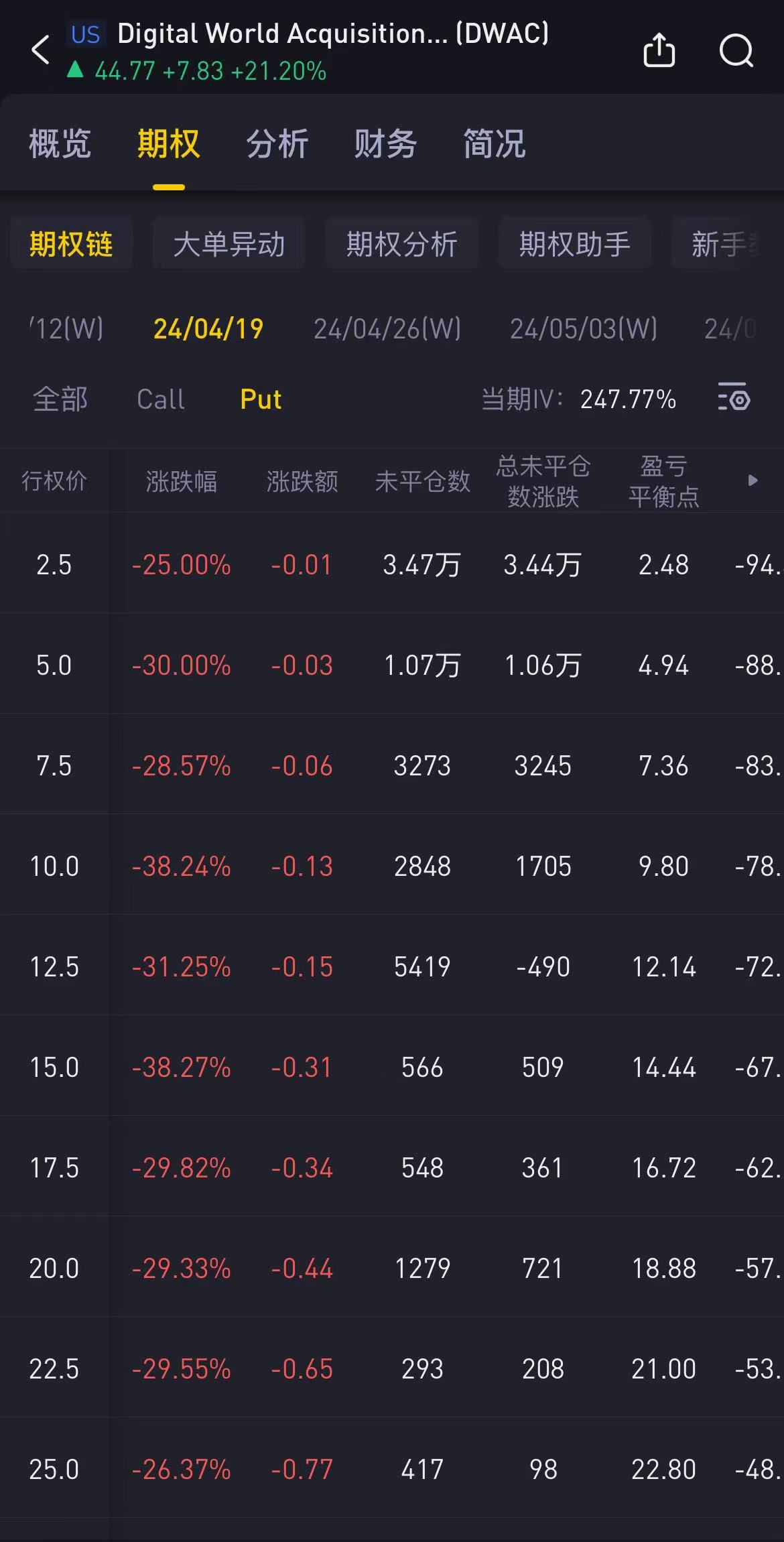Select the Put filter
This screenshot has width=784, height=1542.
(261, 399)
